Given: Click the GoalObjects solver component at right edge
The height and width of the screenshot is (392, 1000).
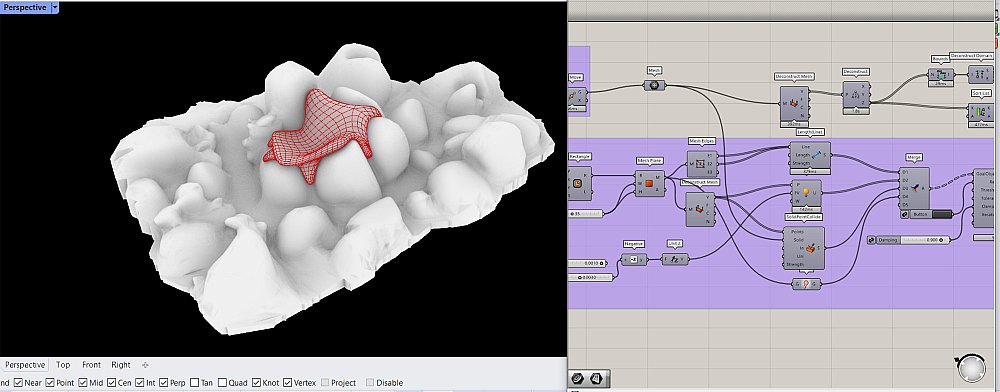Looking at the screenshot, I should [x=983, y=198].
